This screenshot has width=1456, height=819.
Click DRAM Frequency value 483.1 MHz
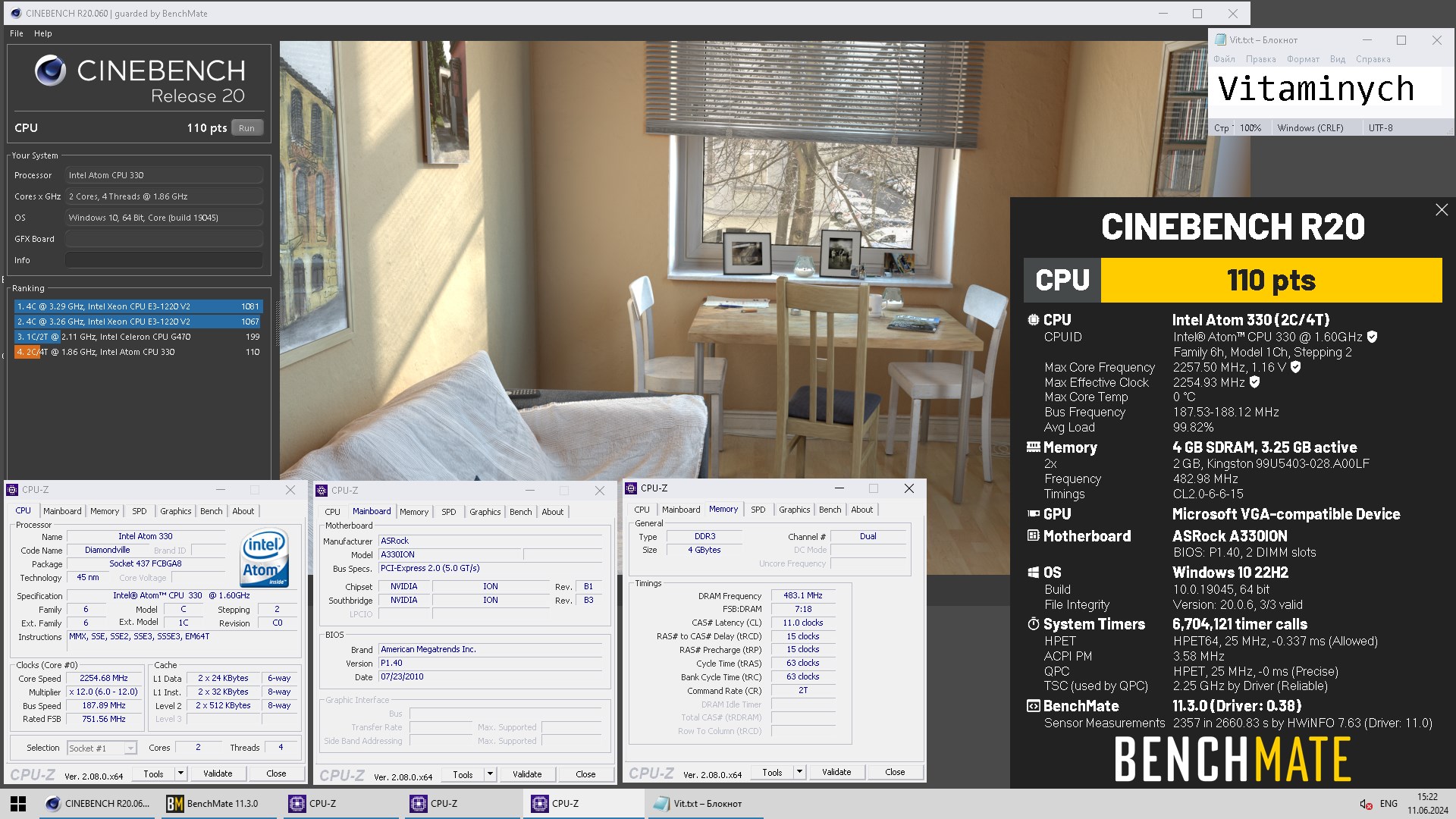tap(803, 596)
